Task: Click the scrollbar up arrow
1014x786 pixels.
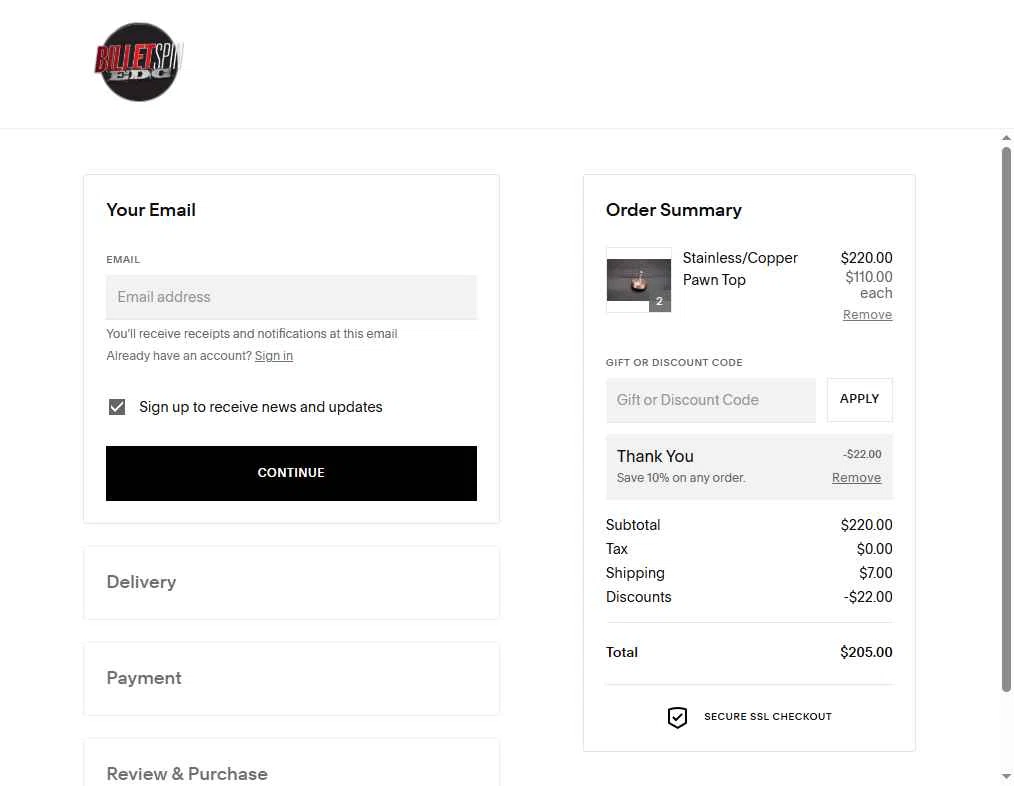Action: [1006, 138]
